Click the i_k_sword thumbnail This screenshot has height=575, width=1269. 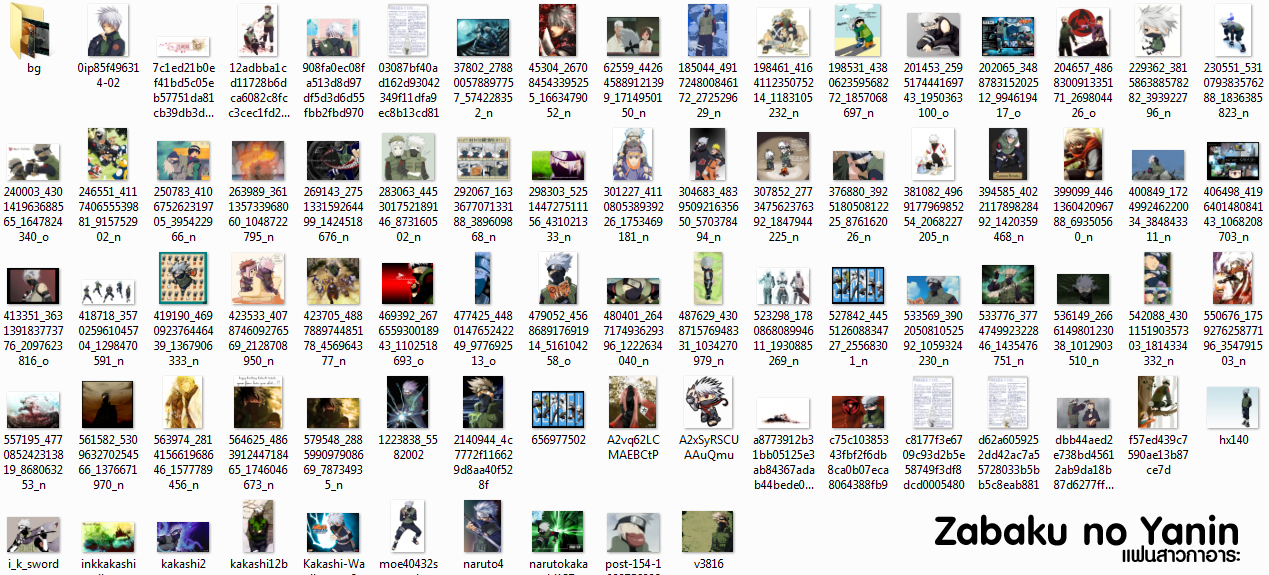pos(33,535)
